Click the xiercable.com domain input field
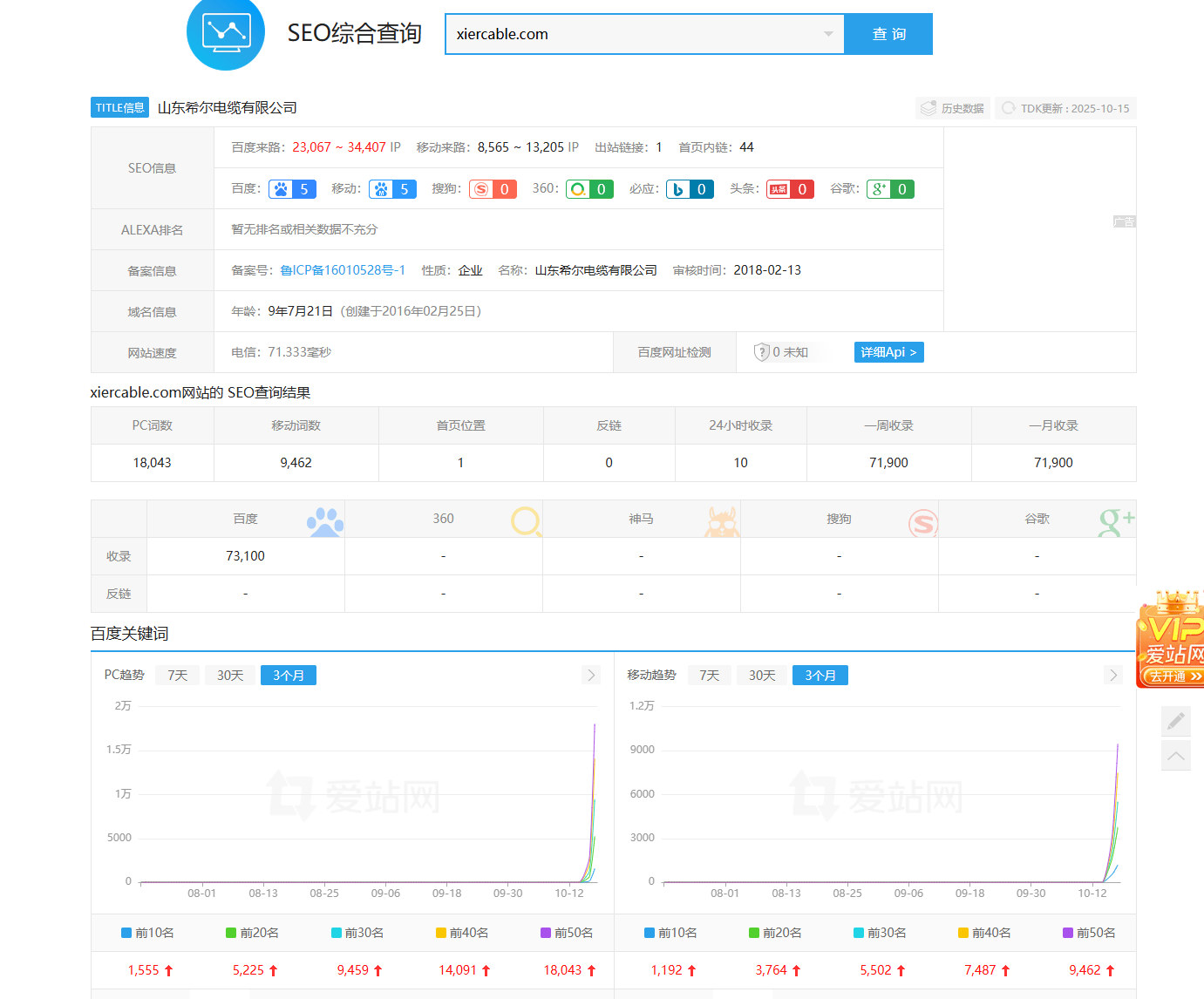1204x999 pixels. coord(636,34)
